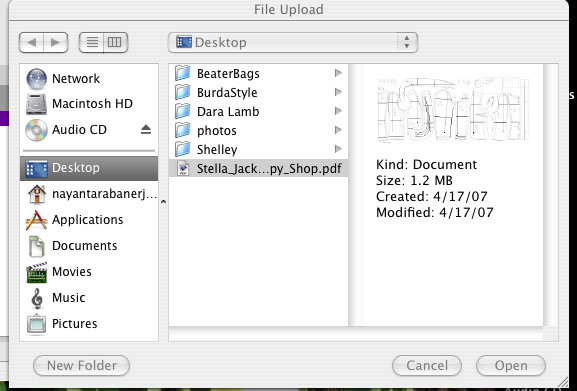Image resolution: width=577 pixels, height=391 pixels.
Task: Click the Movies clapperboard icon
Action: (36, 272)
